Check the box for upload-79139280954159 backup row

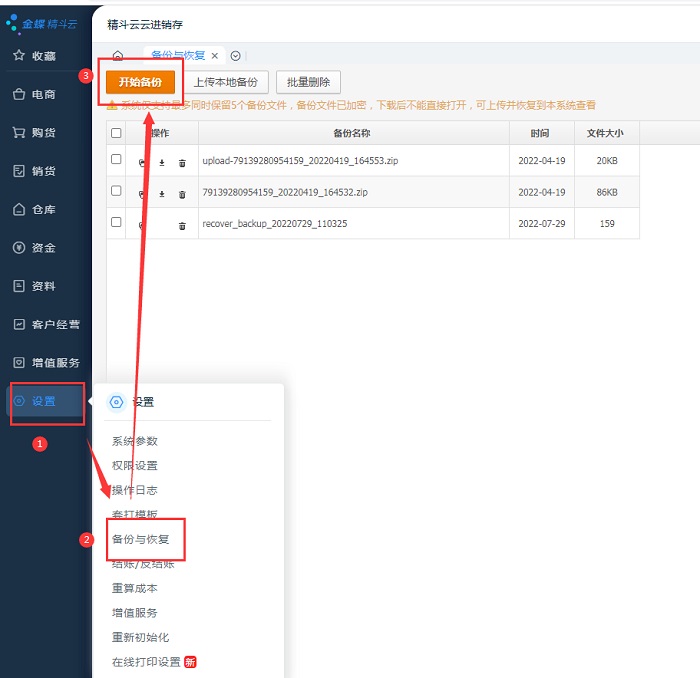click(116, 160)
